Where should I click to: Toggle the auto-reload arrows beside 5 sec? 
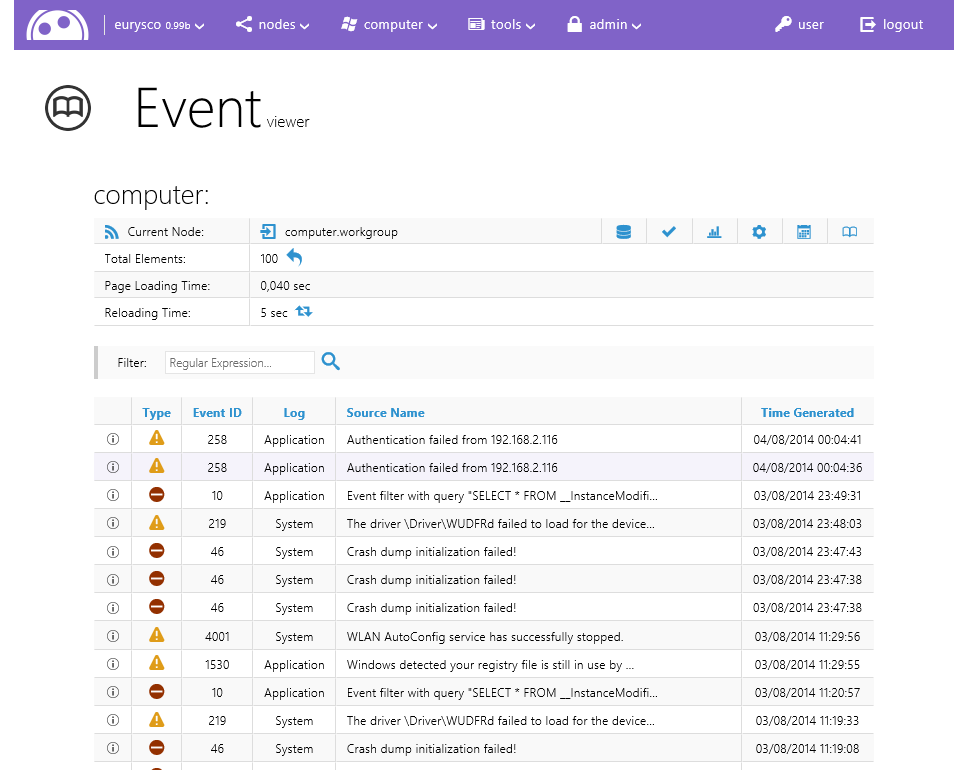click(304, 312)
